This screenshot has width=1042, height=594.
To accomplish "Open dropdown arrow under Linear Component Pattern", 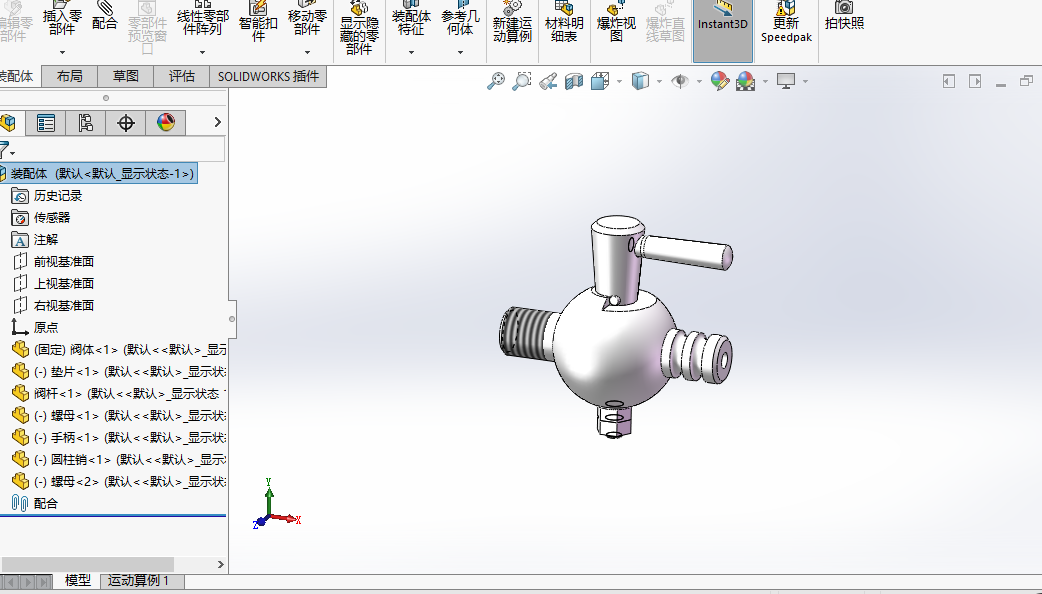I will click(203, 52).
